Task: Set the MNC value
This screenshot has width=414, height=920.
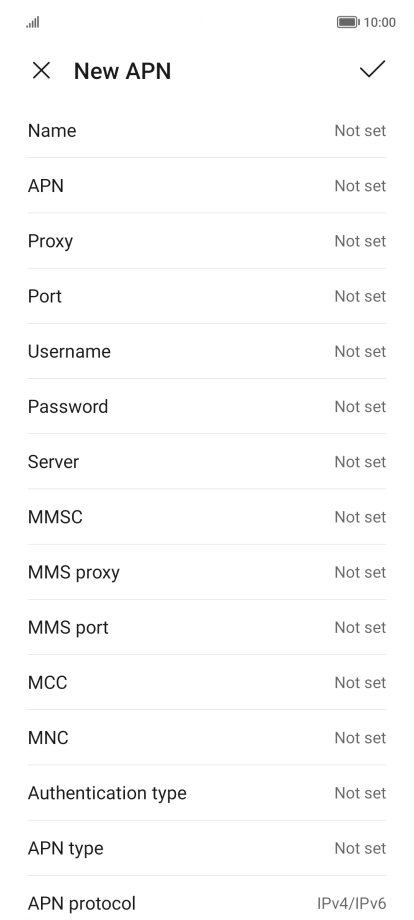Action: pos(207,737)
